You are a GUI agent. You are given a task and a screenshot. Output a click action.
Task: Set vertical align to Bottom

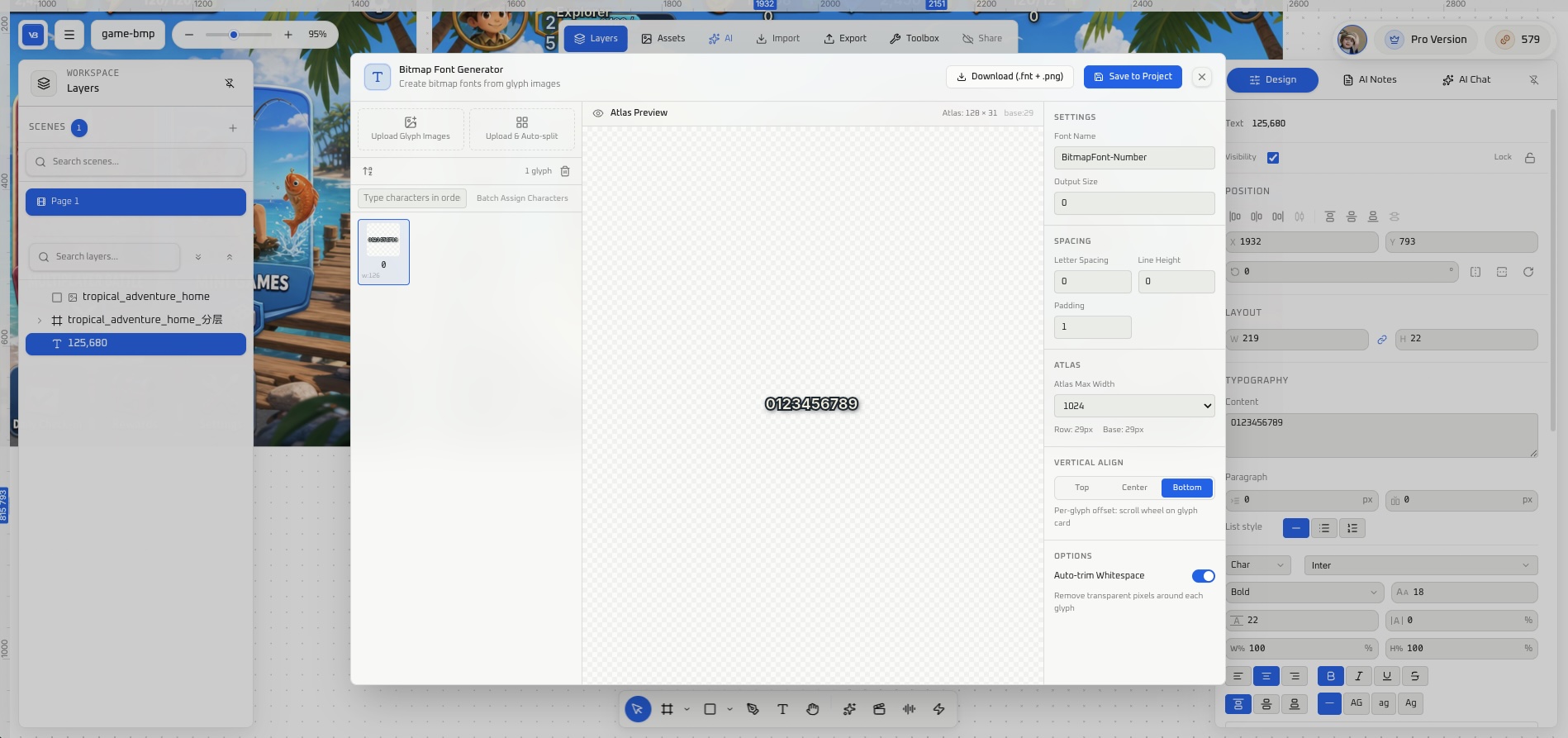pos(1187,488)
